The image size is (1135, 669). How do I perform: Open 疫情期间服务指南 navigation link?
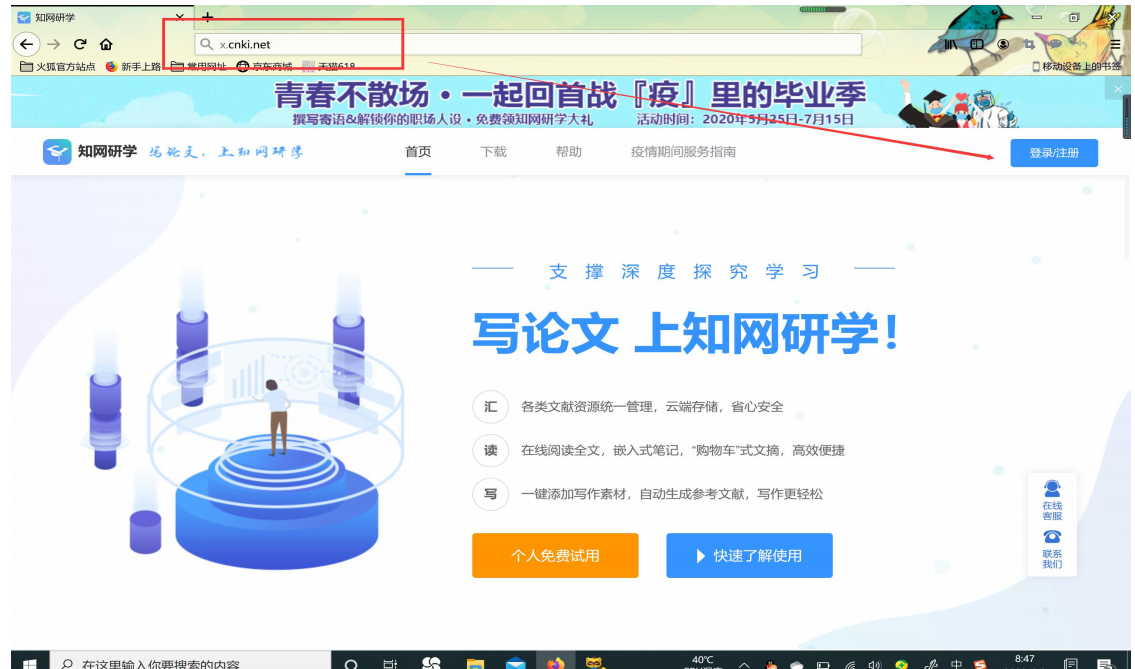(x=683, y=152)
